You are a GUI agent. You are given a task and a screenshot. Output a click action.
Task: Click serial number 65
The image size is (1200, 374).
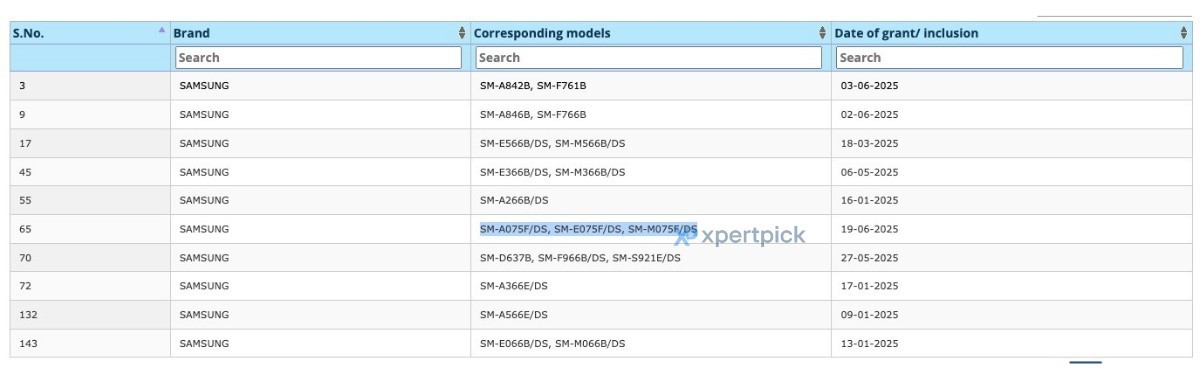(x=25, y=229)
